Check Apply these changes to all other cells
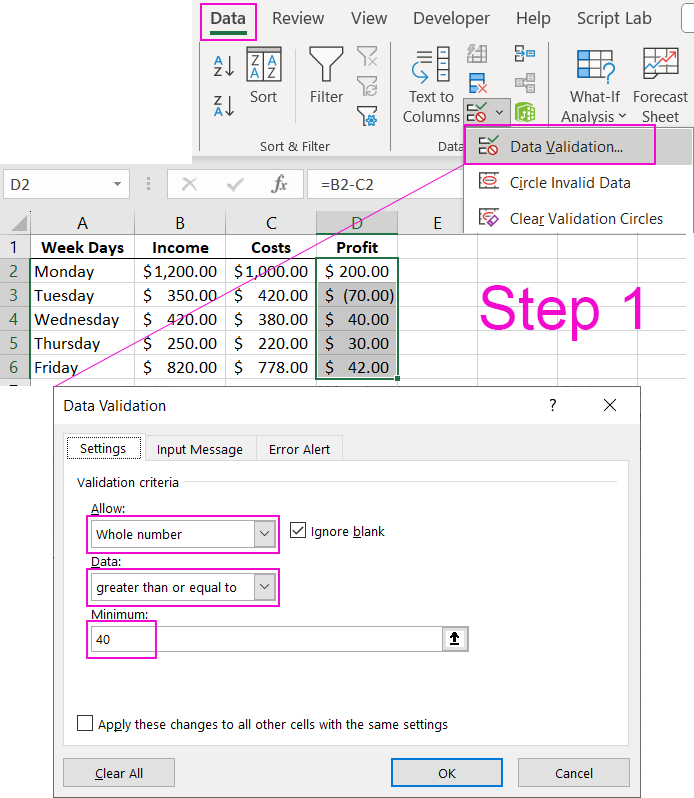This screenshot has height=798, width=694. (x=85, y=724)
